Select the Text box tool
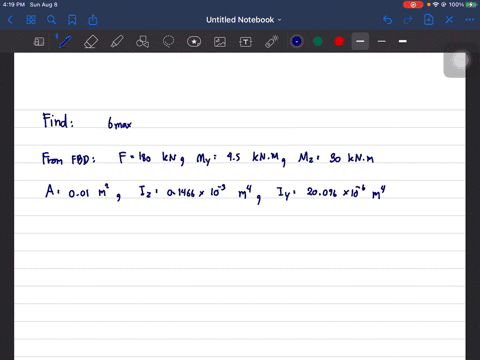The width and height of the screenshot is (480, 360). pyautogui.click(x=245, y=42)
